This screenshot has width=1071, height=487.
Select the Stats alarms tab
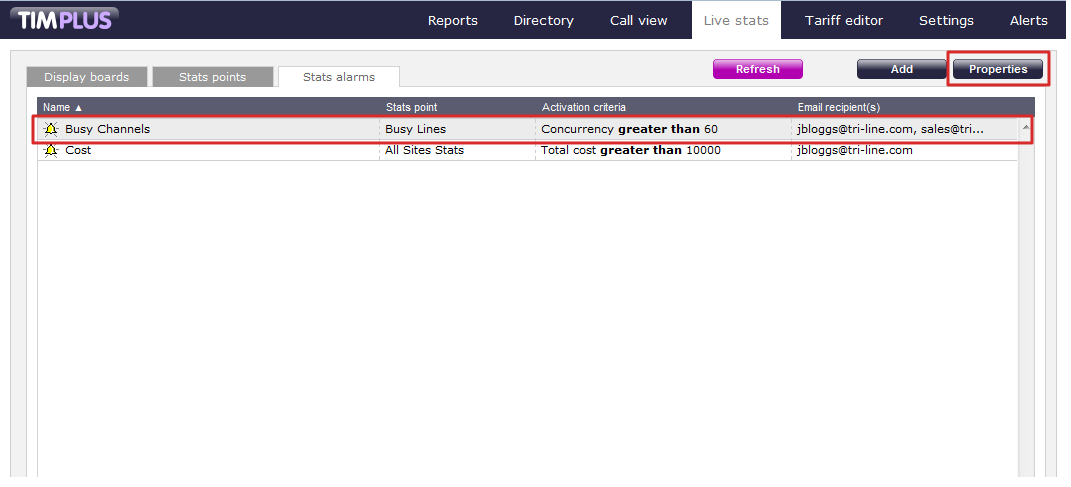338,77
